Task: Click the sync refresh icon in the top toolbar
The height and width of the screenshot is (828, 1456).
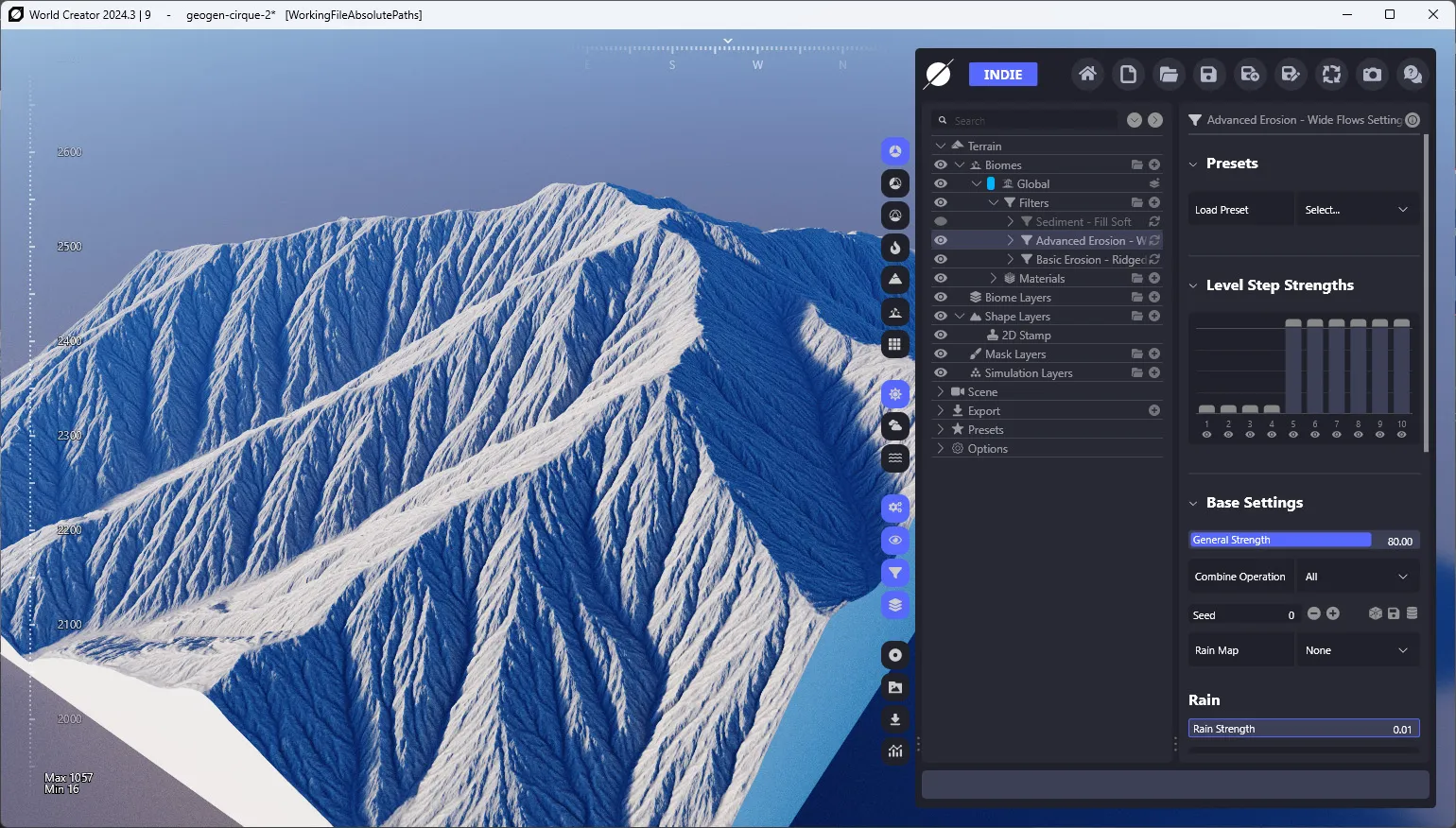Action: point(1331,74)
